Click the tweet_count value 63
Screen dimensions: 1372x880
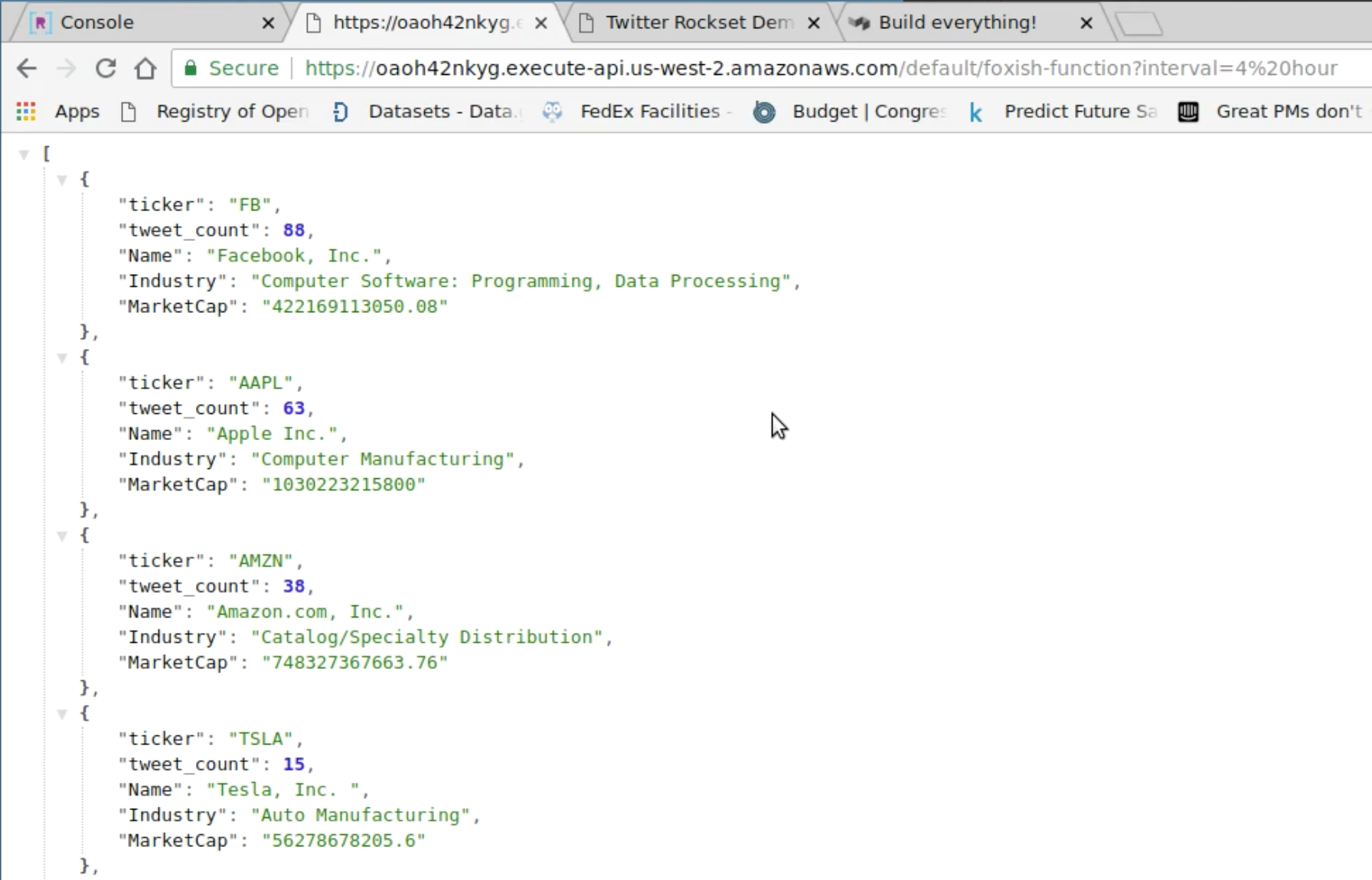point(293,409)
